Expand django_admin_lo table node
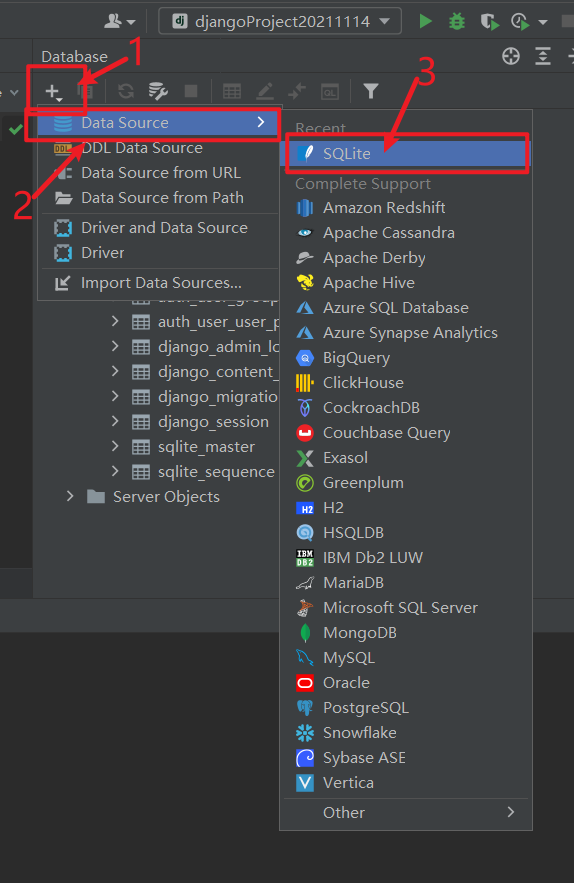This screenshot has width=574, height=883. 115,346
